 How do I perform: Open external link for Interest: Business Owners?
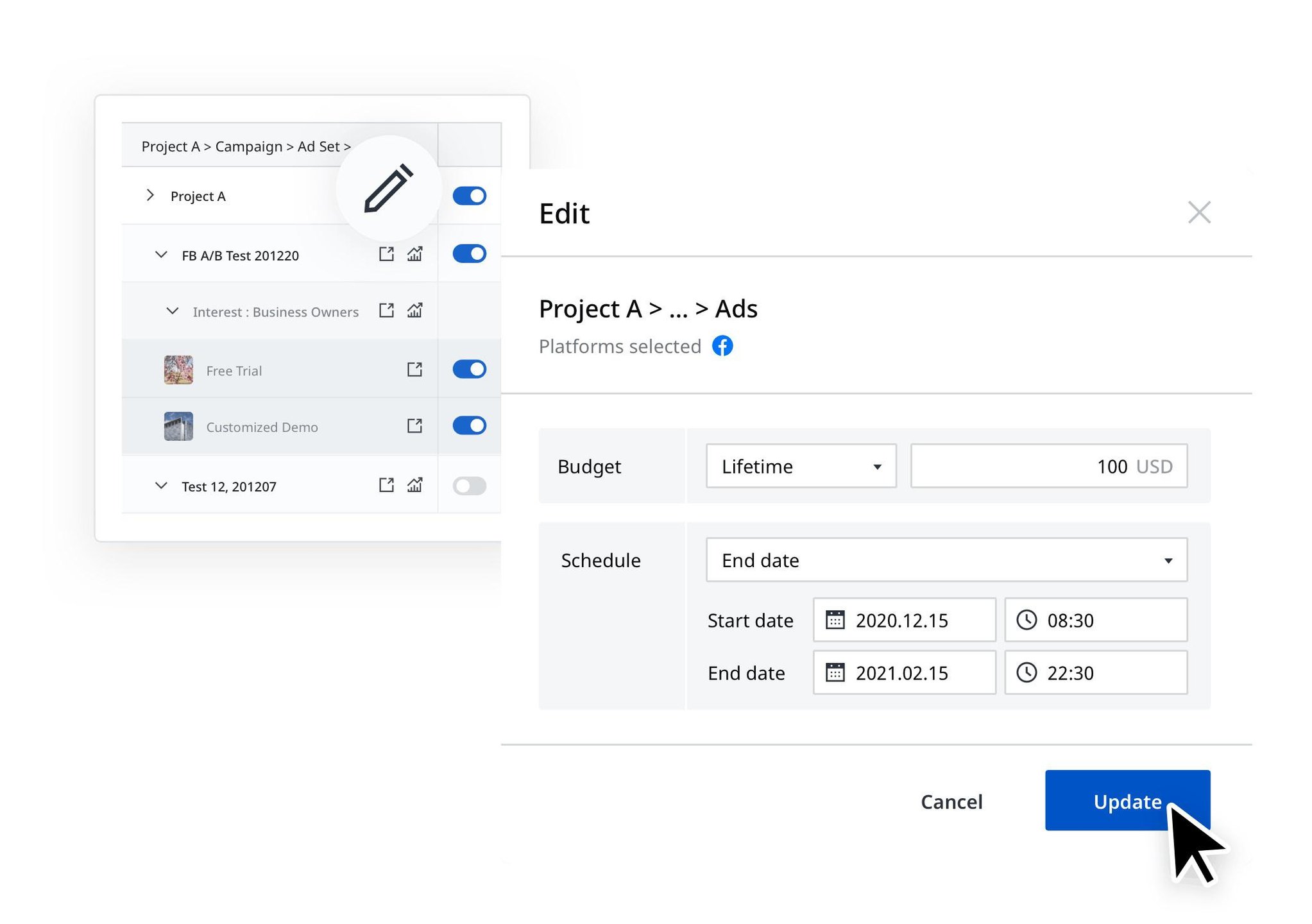(386, 311)
